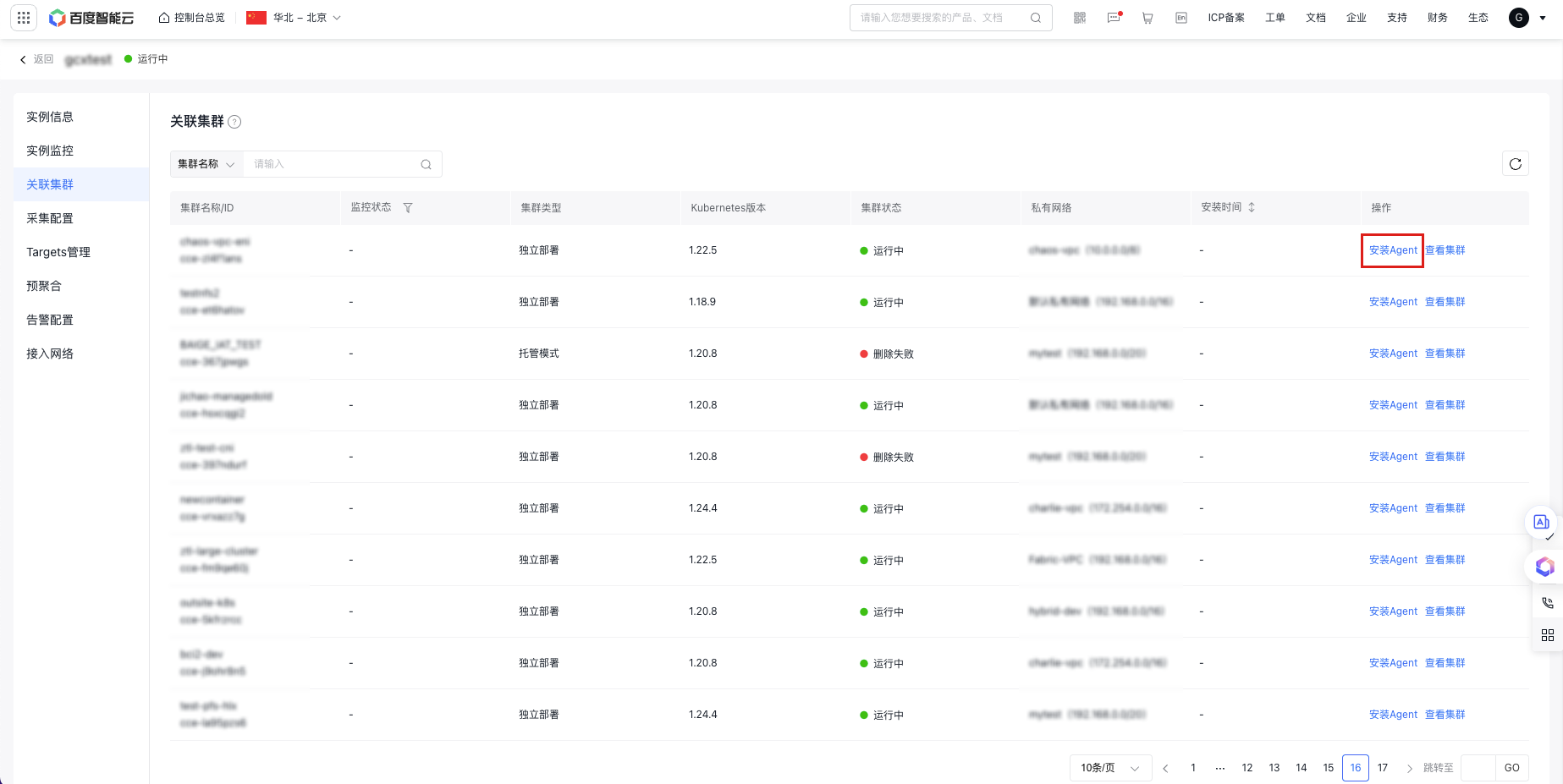Jump to page 15
Image resolution: width=1563 pixels, height=784 pixels.
click(x=1329, y=768)
